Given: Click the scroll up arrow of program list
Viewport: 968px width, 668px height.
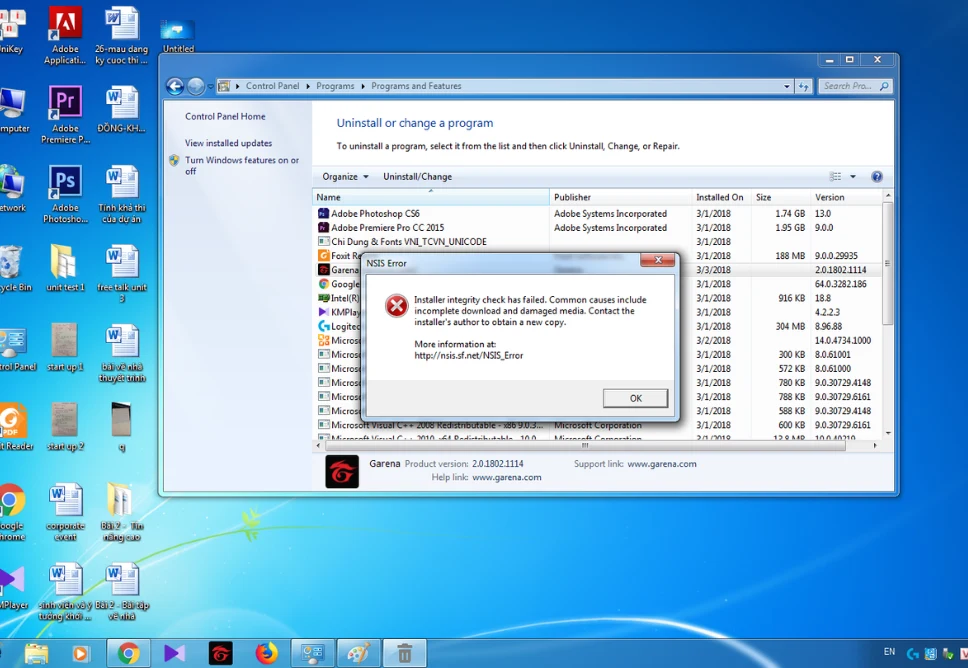Looking at the screenshot, I should coord(888,196).
